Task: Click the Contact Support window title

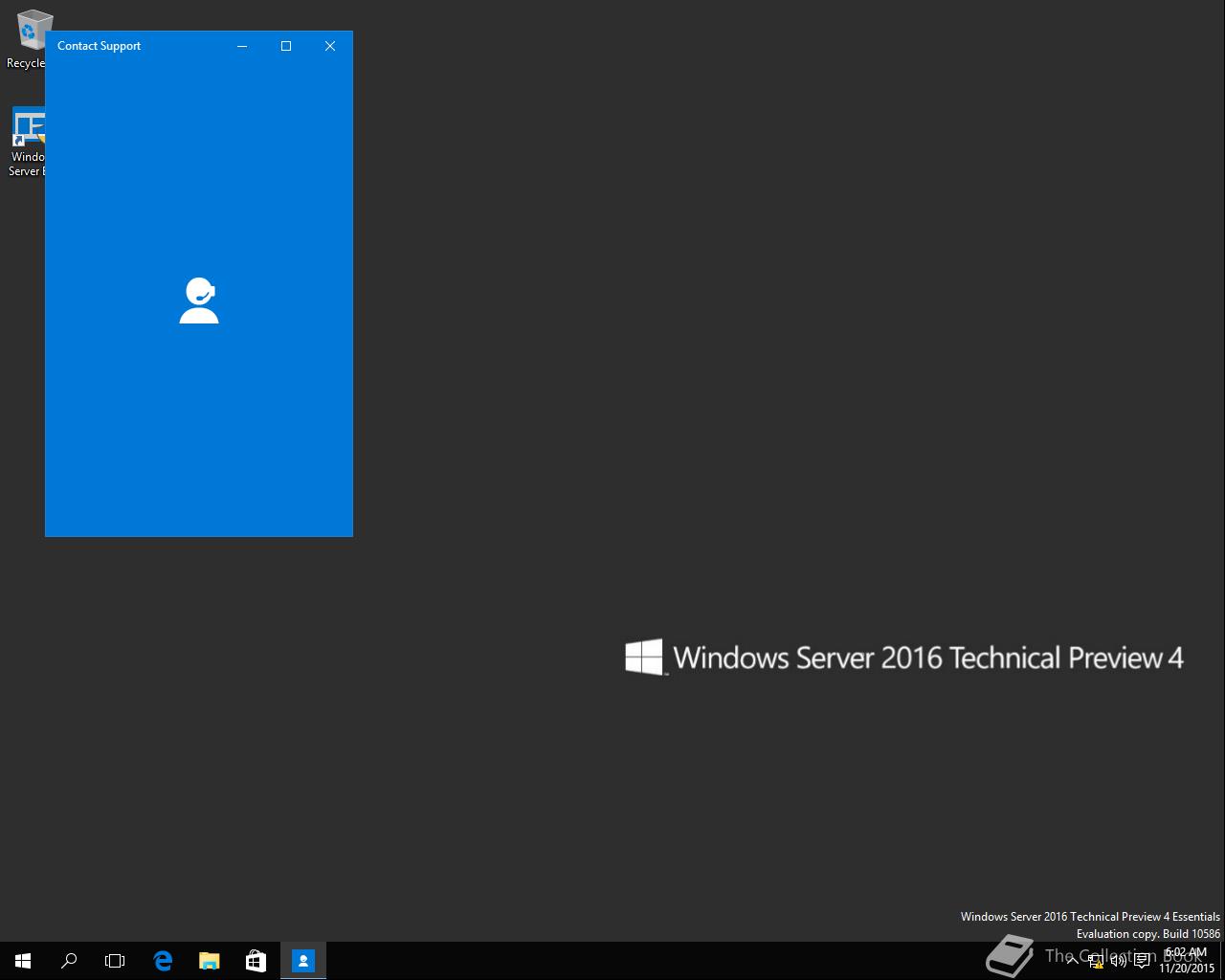Action: click(x=99, y=46)
